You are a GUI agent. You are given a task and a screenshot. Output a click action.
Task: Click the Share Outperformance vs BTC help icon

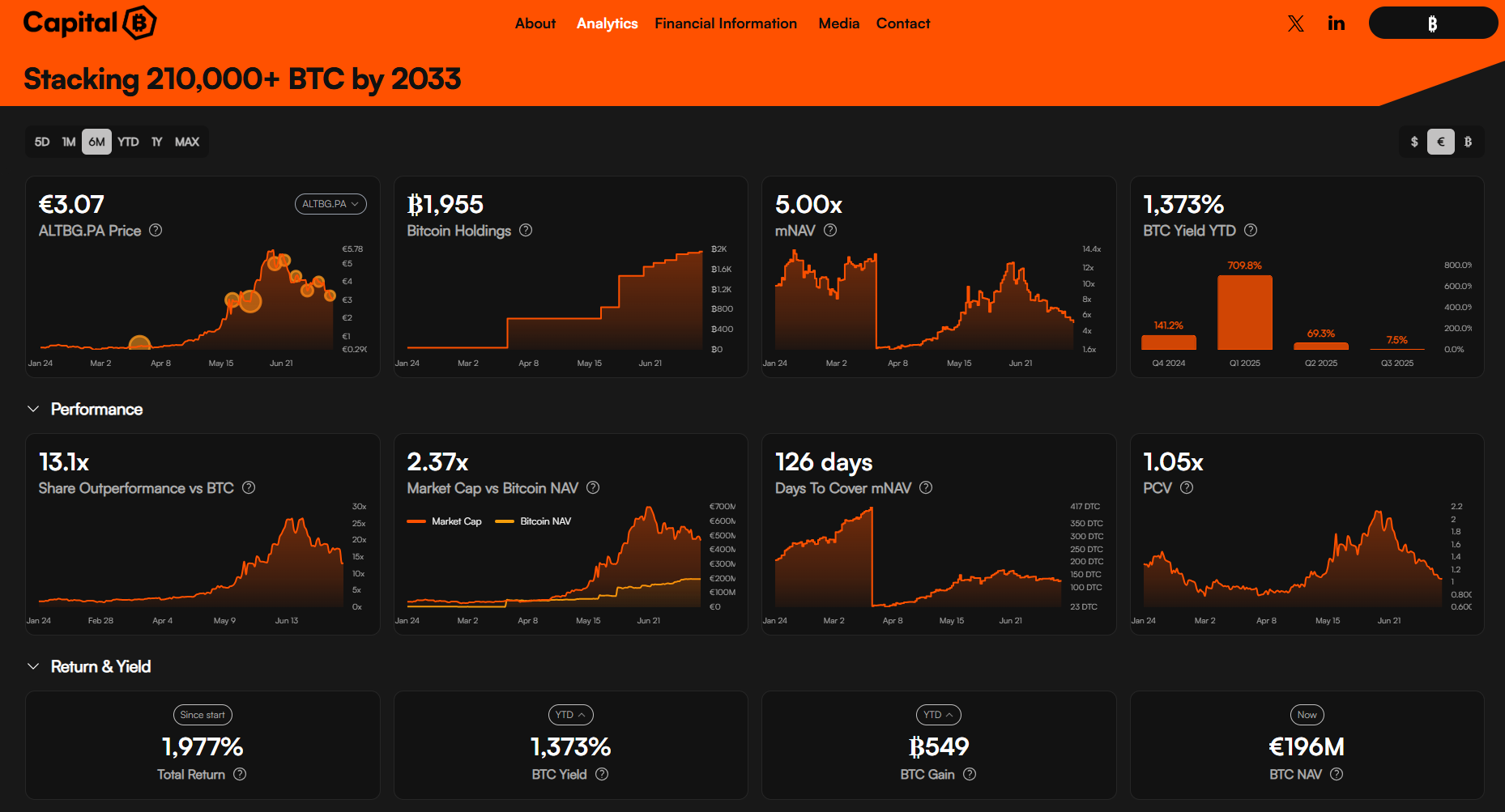click(249, 488)
